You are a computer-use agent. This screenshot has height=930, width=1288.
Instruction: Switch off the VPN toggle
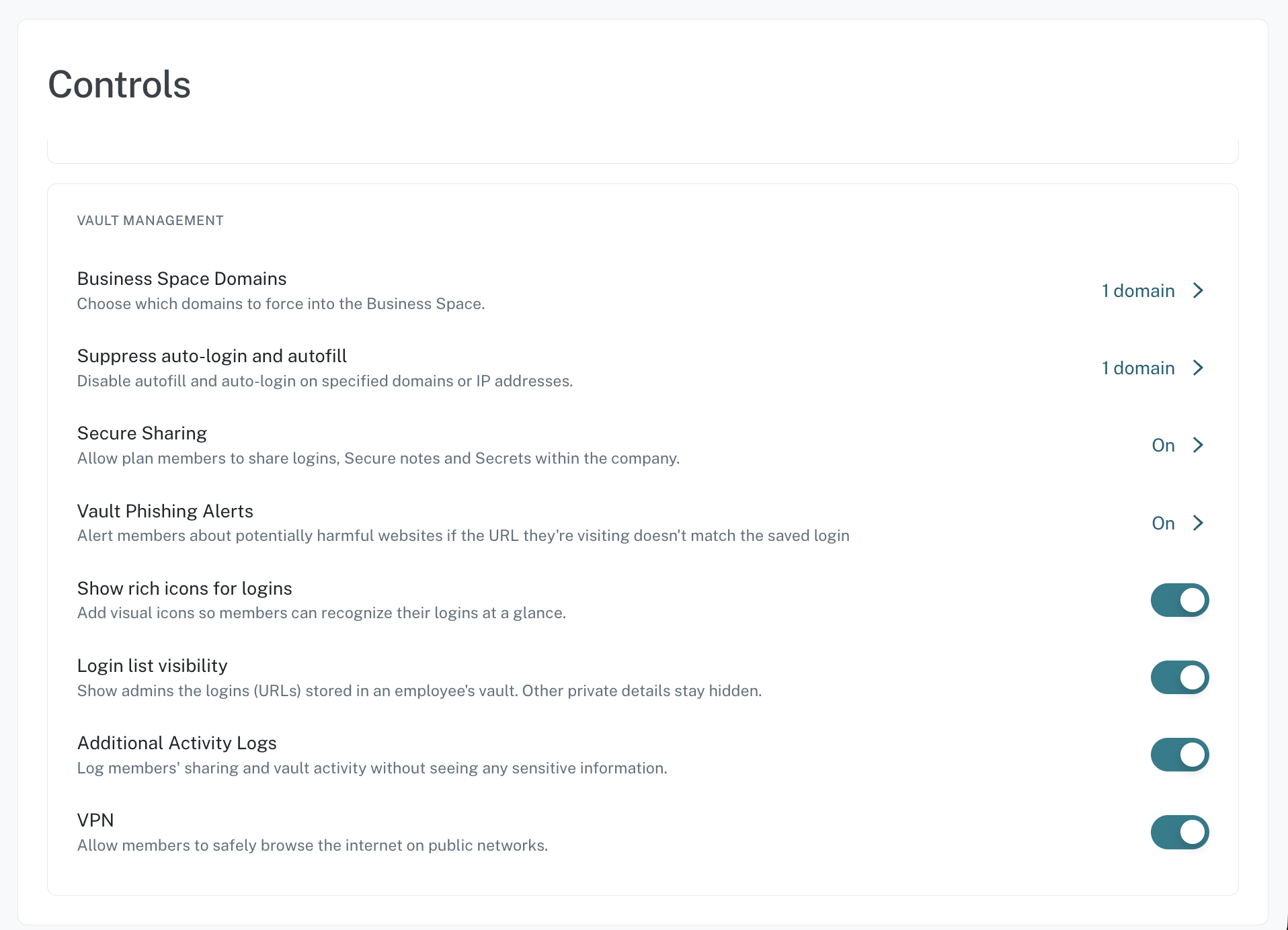pyautogui.click(x=1180, y=833)
